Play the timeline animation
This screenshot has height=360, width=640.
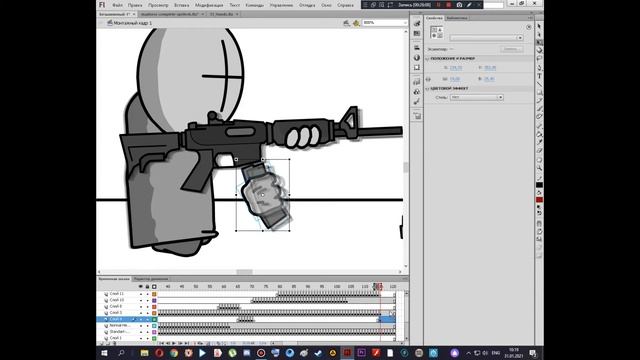174,343
